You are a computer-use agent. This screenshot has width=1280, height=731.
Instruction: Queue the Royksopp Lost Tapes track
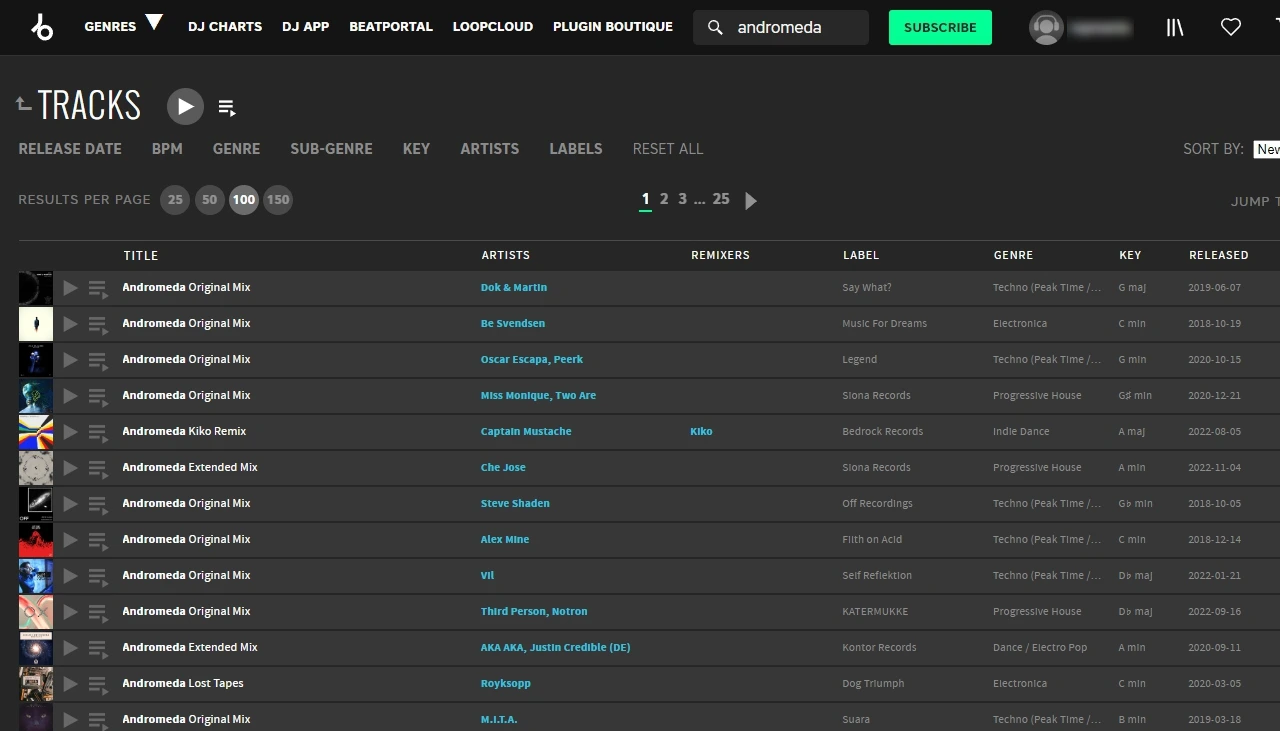coord(98,685)
